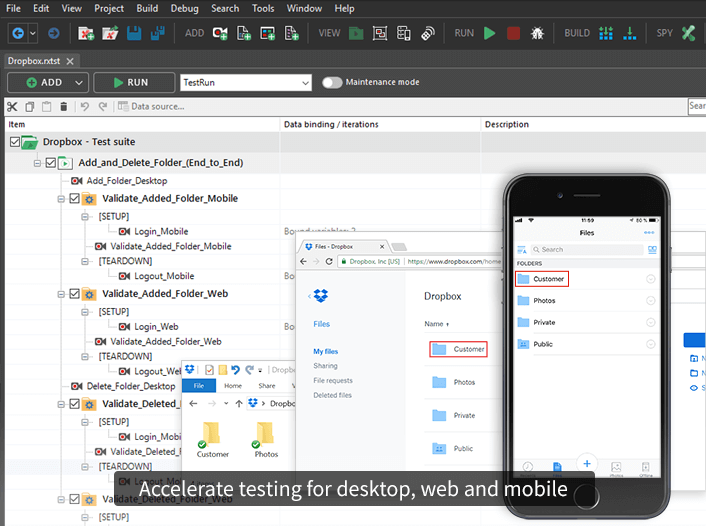
Task: Click the bug Debug icon in toolbar
Action: point(537,33)
